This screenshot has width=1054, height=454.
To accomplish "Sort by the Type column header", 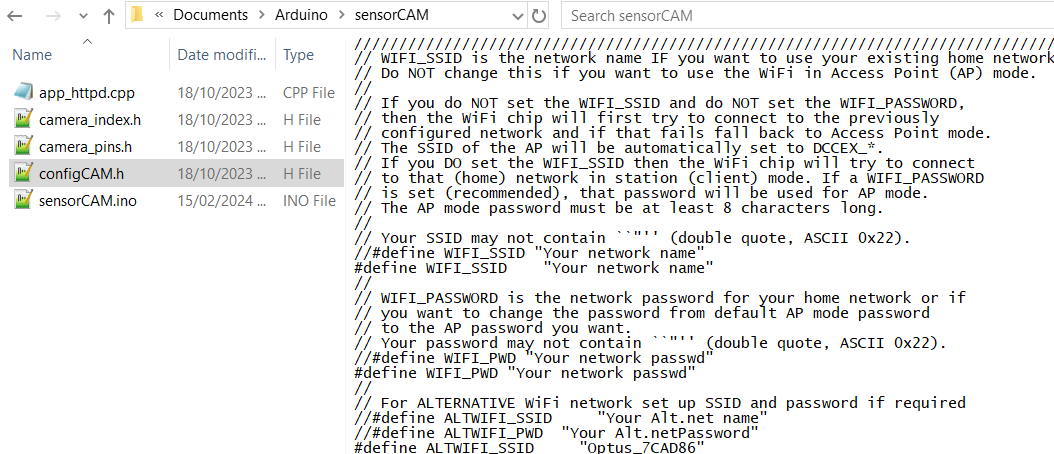I will click(x=298, y=55).
